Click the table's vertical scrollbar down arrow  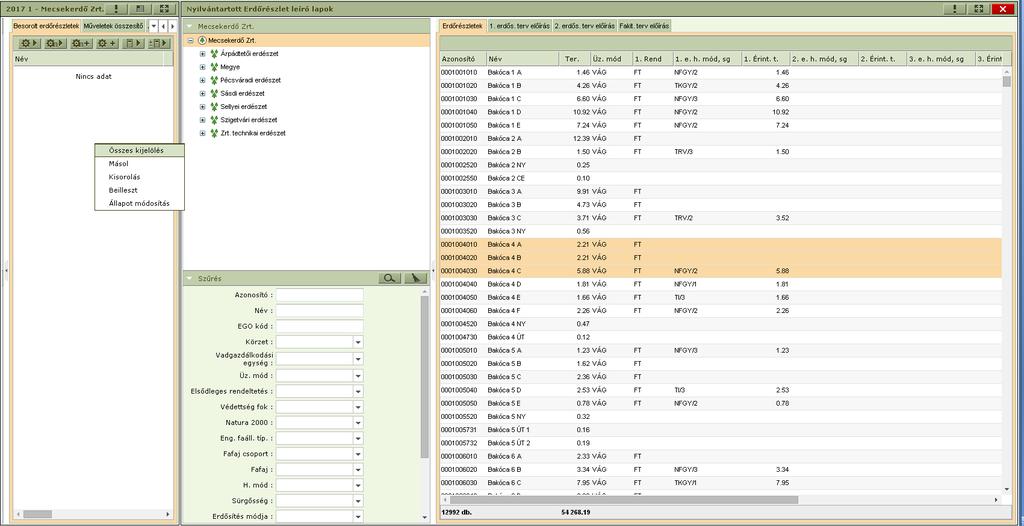(x=1006, y=488)
